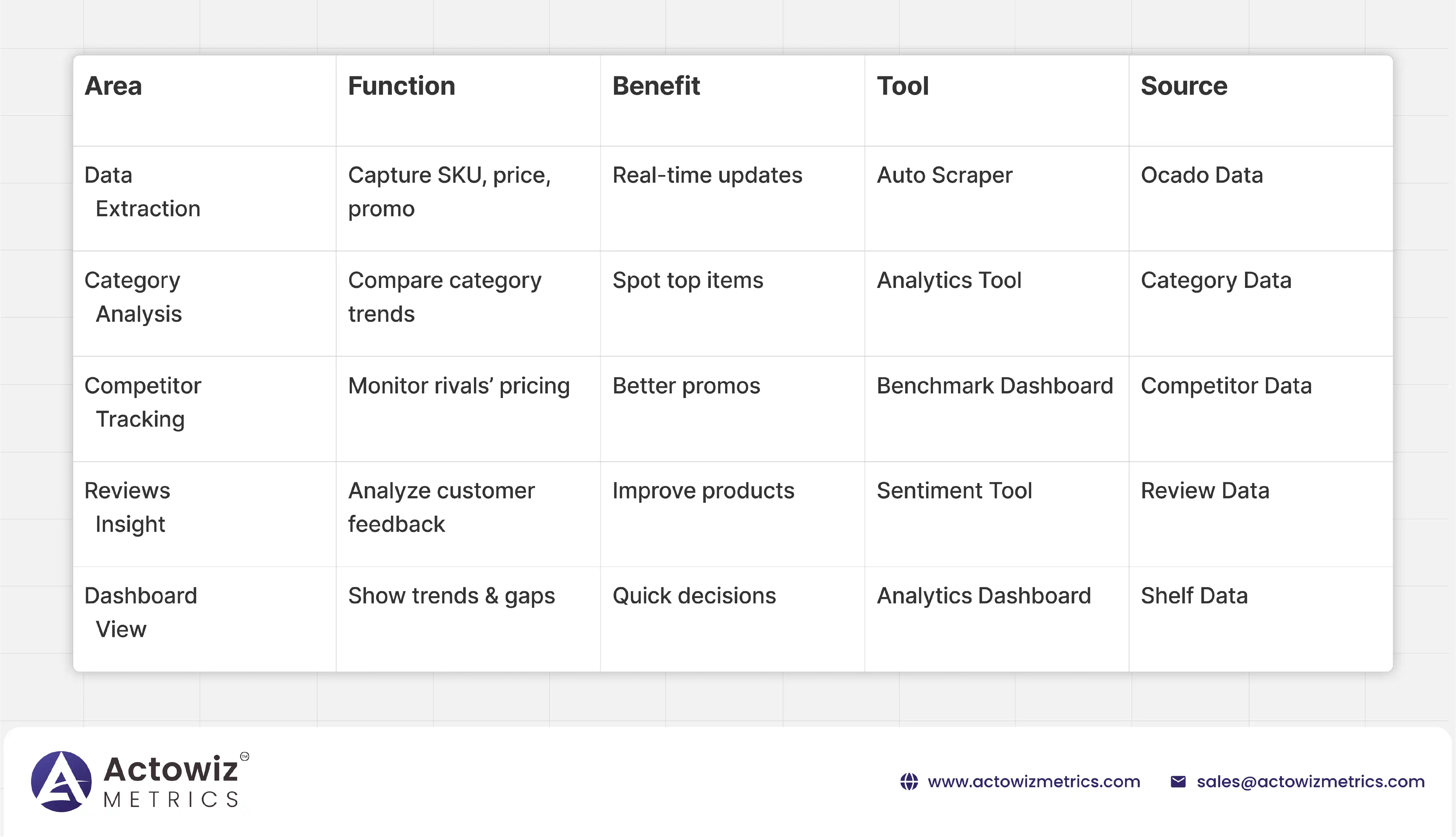Select the Sentiment Tool cell

954,491
